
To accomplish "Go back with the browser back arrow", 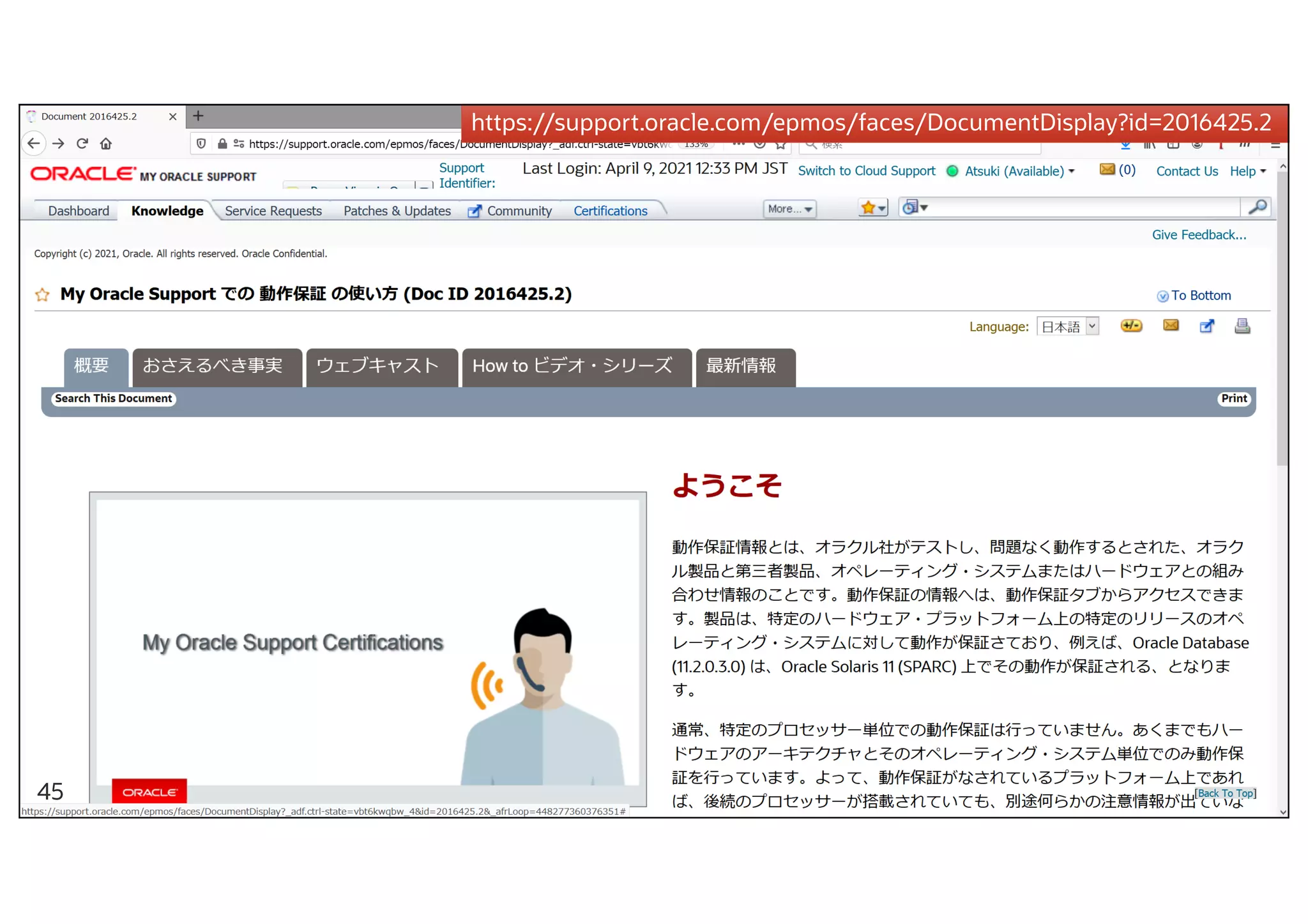I will 34,144.
